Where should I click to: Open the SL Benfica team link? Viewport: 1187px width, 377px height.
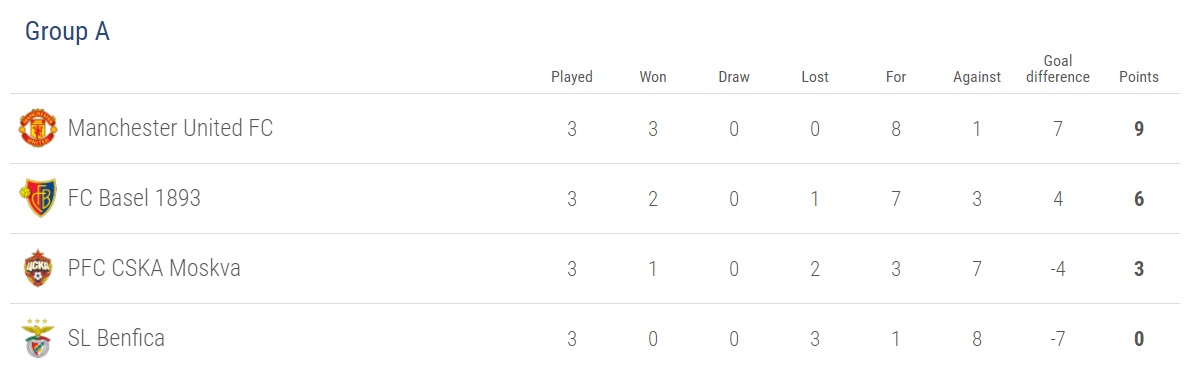point(116,338)
